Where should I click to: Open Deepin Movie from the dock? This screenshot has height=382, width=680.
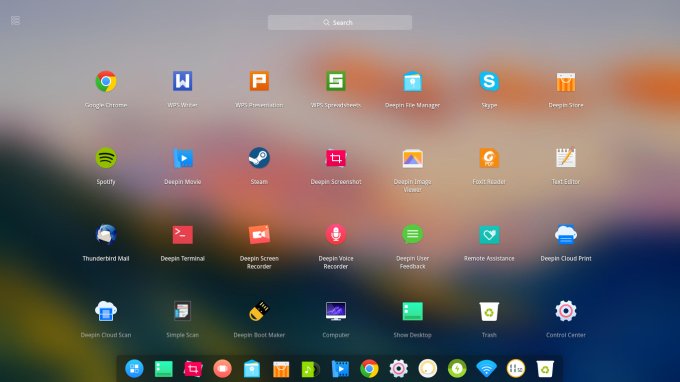tap(340, 369)
